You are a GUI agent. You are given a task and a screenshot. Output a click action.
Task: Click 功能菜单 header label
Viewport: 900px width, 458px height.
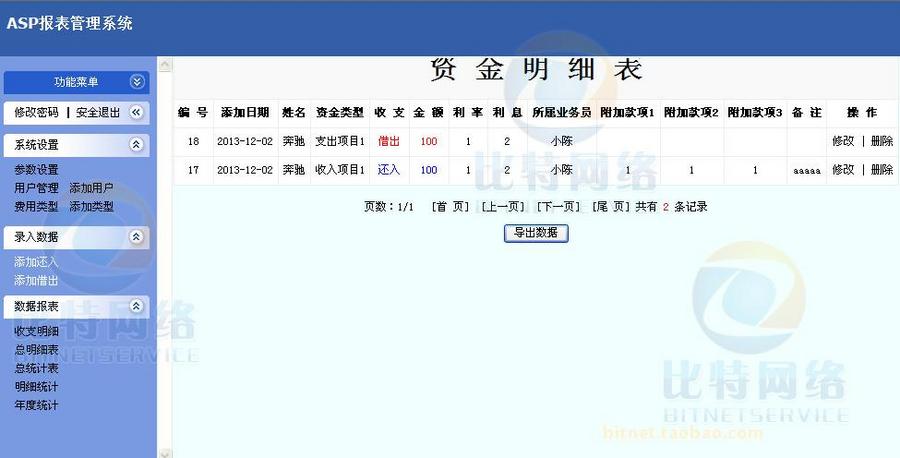[76, 82]
